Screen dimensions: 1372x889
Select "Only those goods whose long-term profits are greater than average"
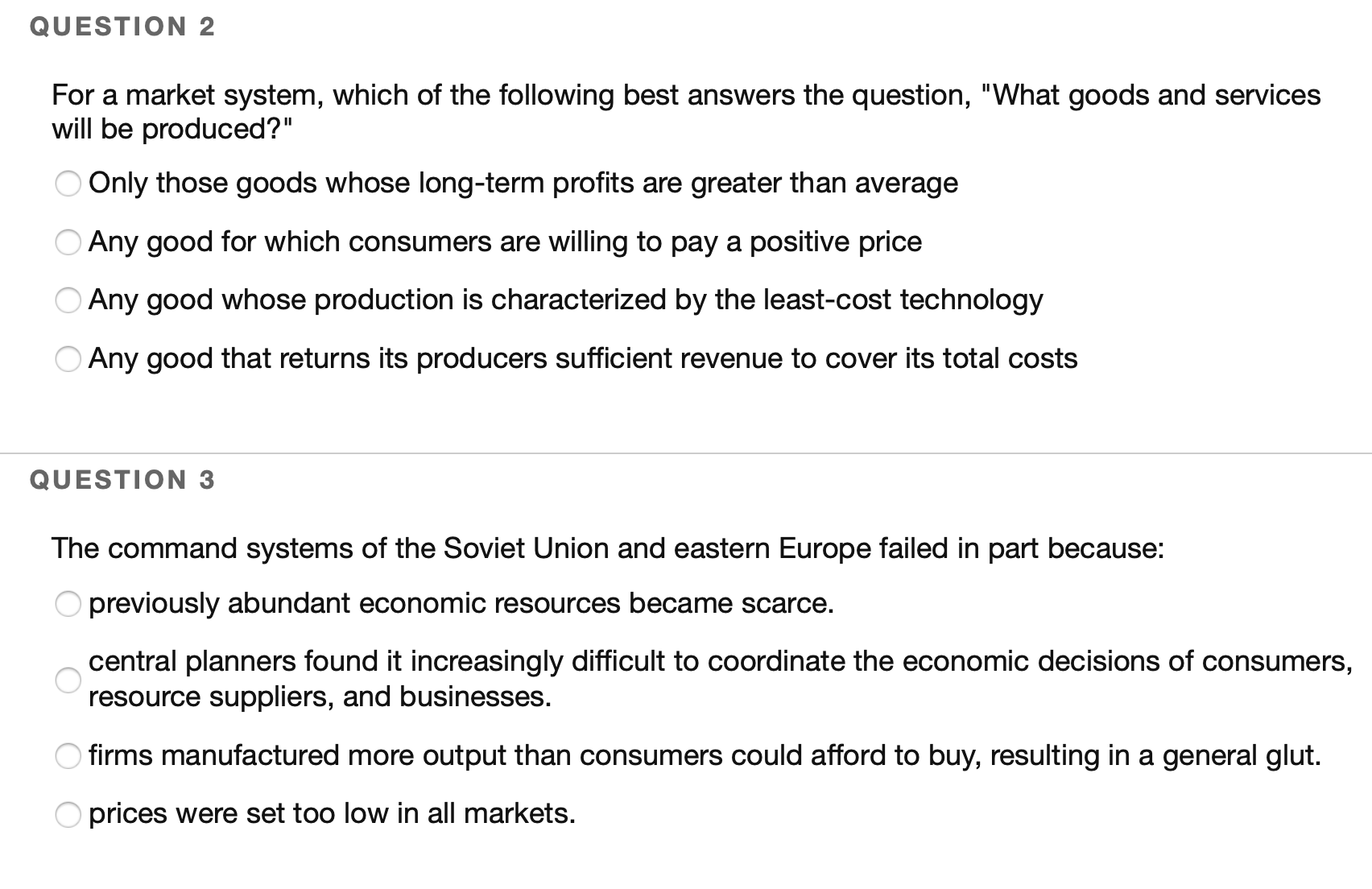pos(68,184)
